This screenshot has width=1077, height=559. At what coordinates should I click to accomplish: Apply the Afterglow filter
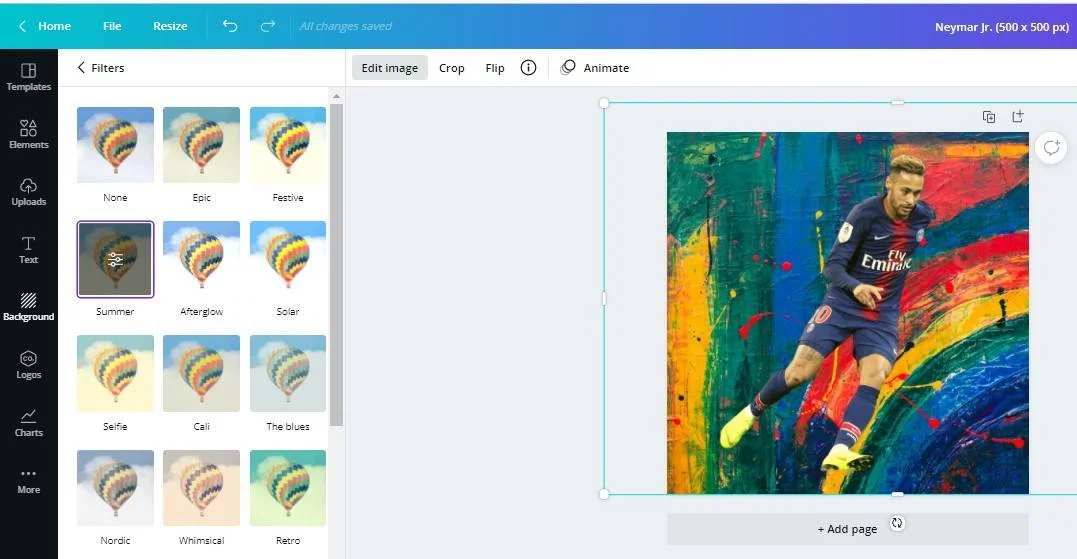pos(201,260)
